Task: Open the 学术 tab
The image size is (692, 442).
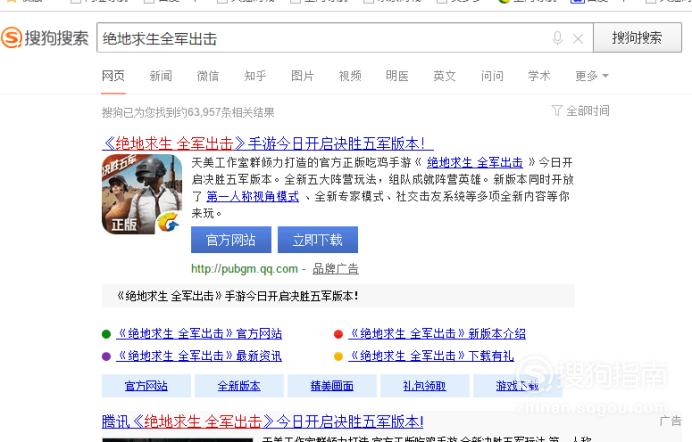Action: pos(539,76)
